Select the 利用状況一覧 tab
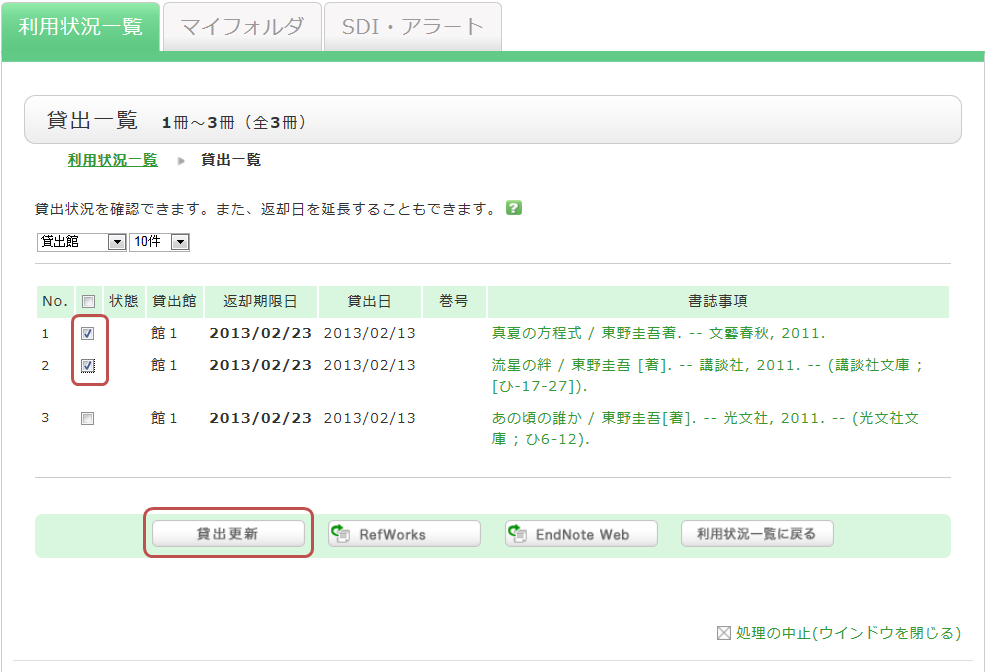 point(80,27)
